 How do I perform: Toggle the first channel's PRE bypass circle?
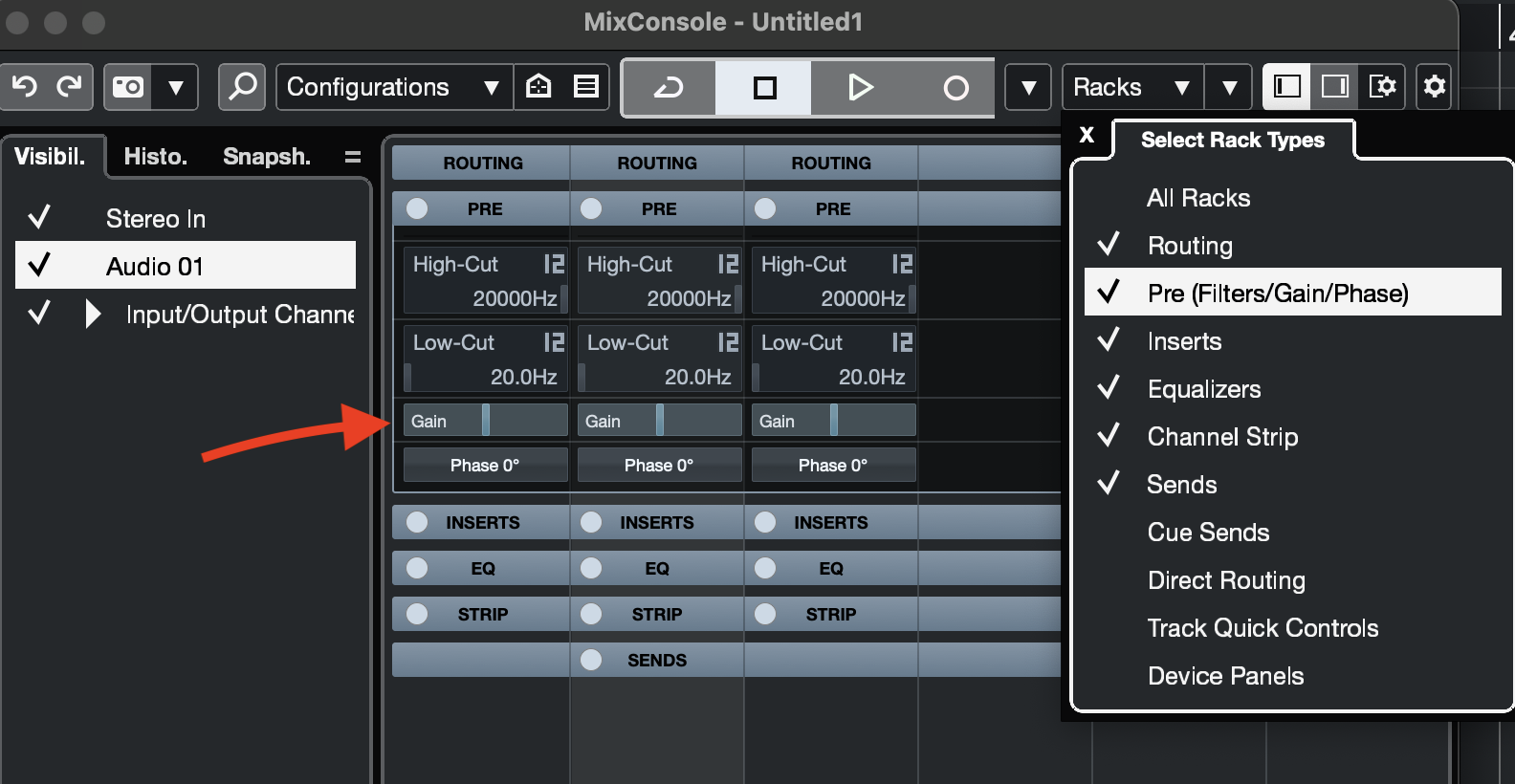417,208
